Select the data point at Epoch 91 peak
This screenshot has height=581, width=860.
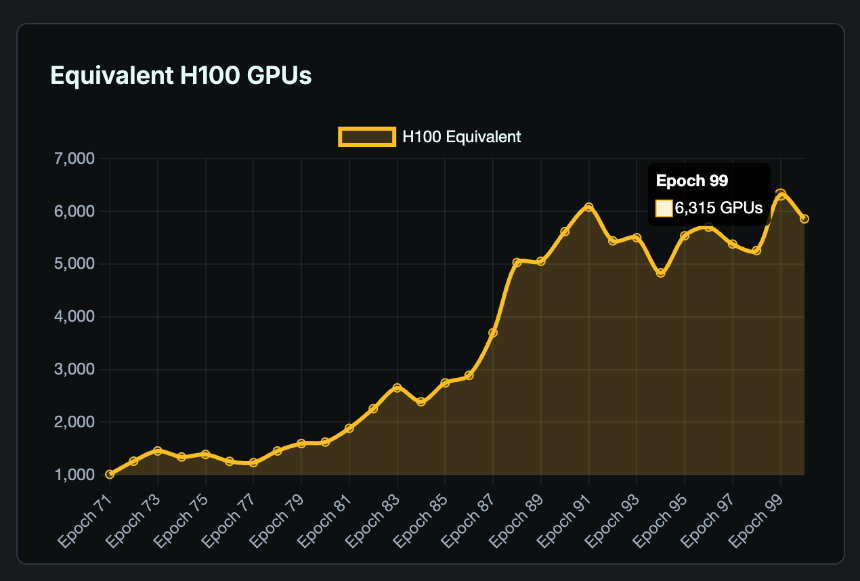589,207
